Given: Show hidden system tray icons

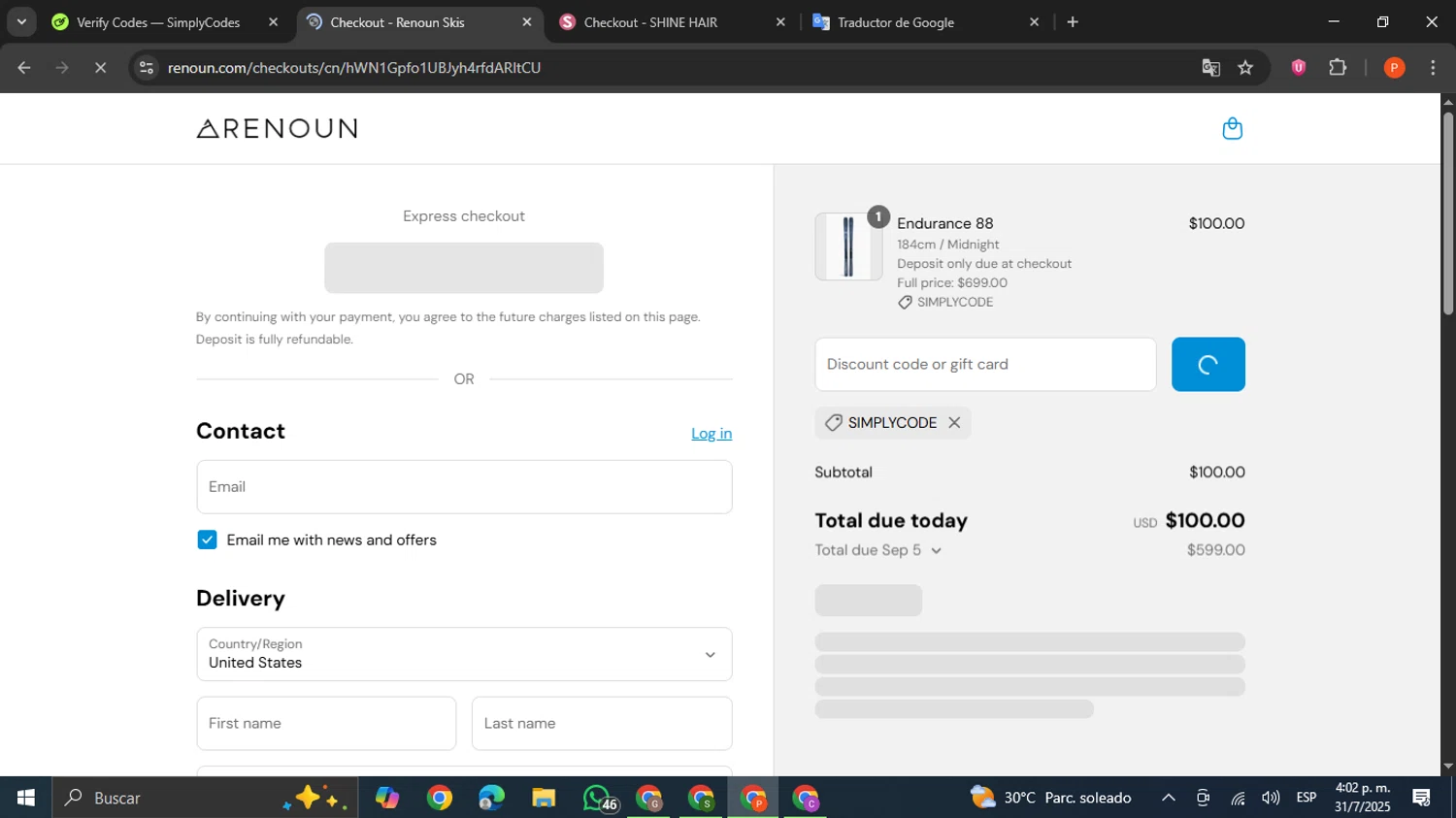Looking at the screenshot, I should click(1169, 798).
